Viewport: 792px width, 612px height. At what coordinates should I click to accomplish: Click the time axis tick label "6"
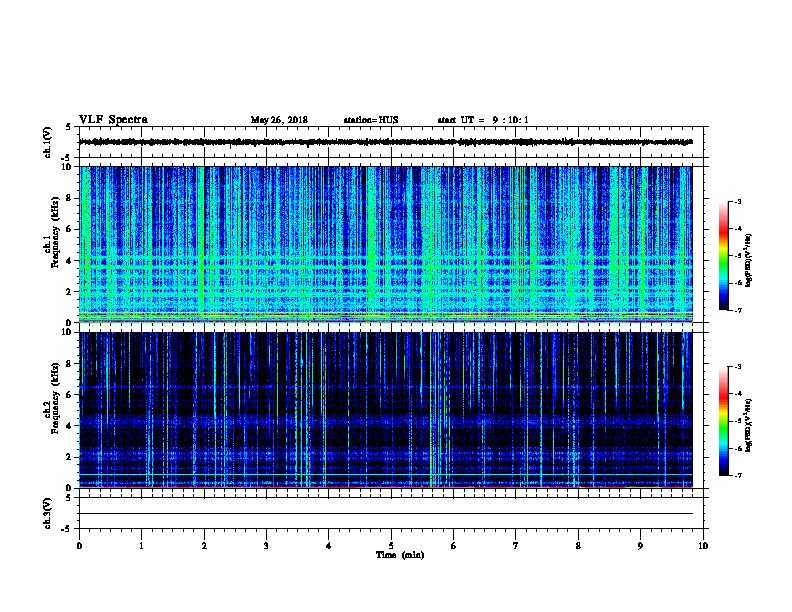pos(454,546)
